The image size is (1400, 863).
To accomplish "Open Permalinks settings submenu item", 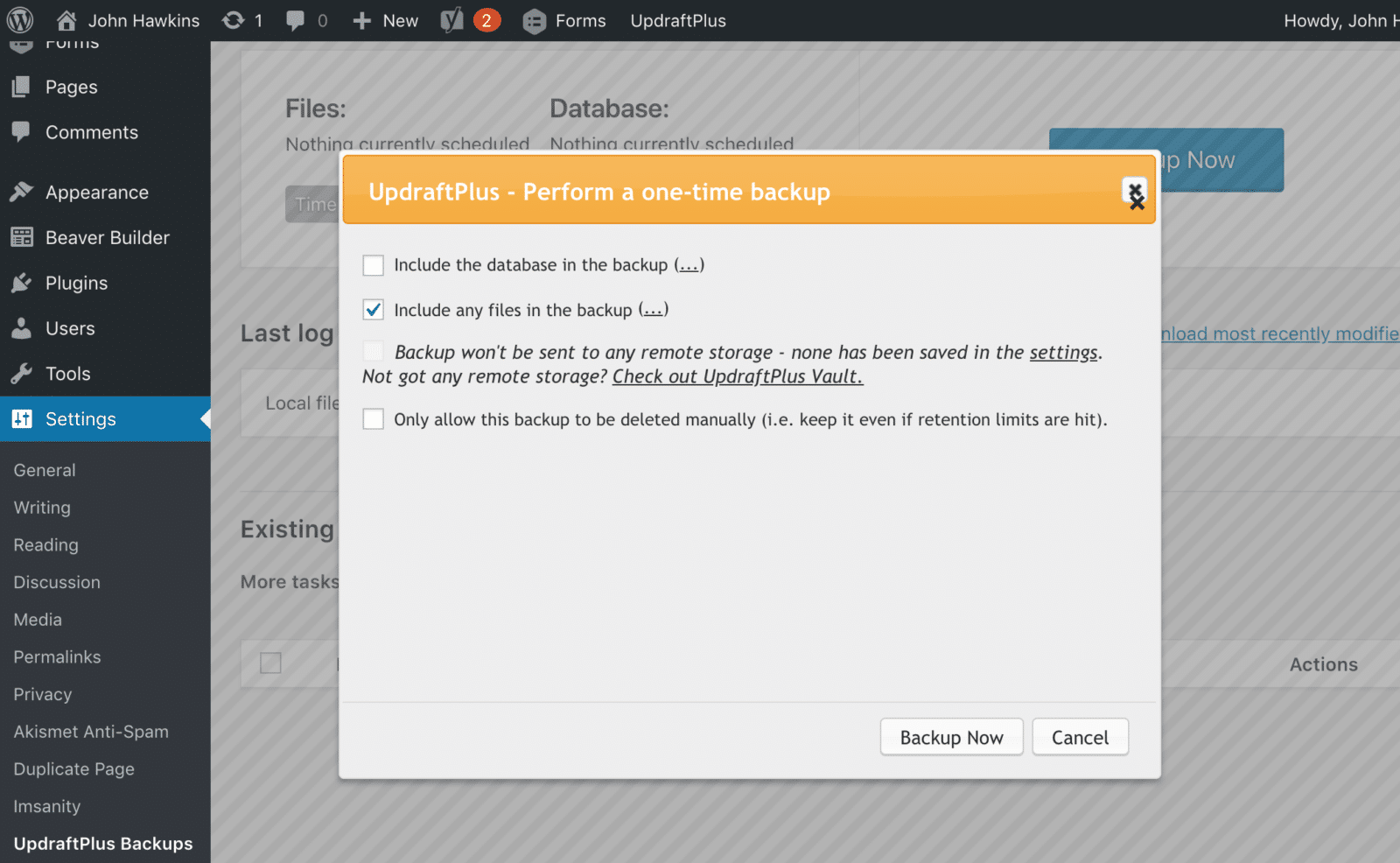I will pos(57,656).
